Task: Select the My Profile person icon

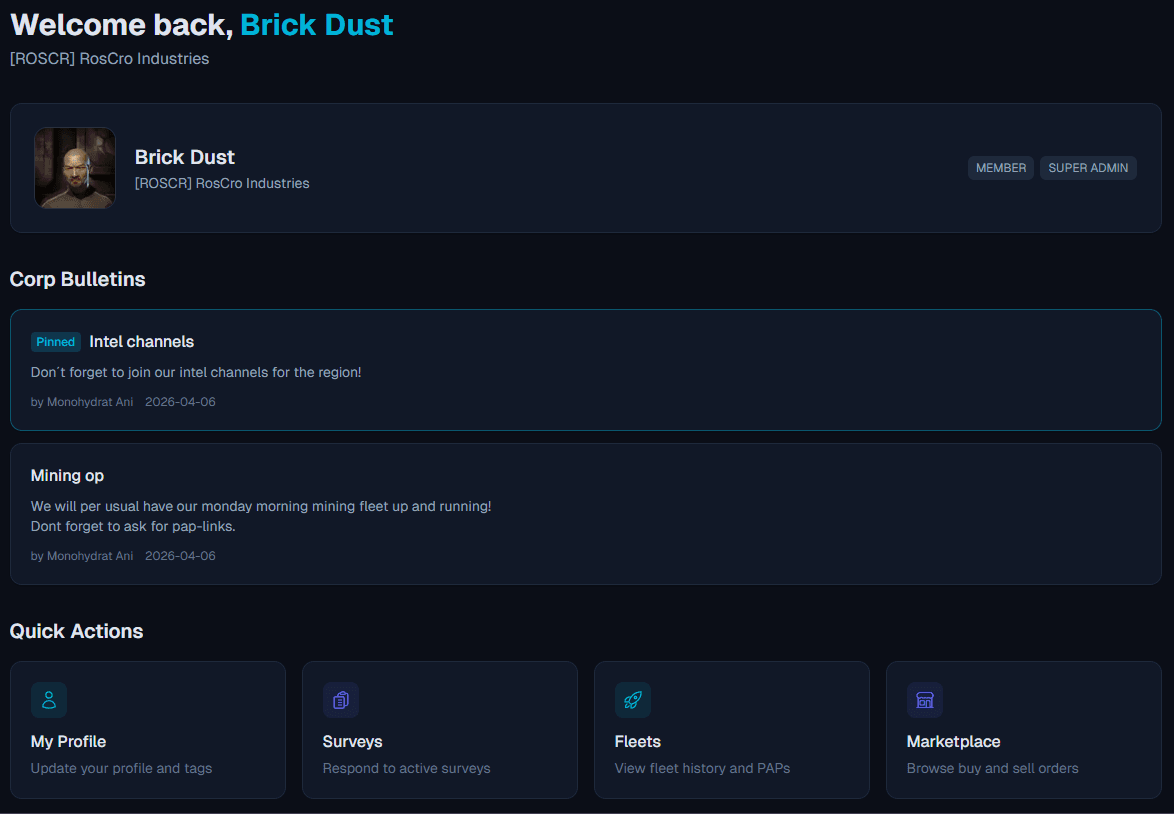Action: tap(49, 700)
